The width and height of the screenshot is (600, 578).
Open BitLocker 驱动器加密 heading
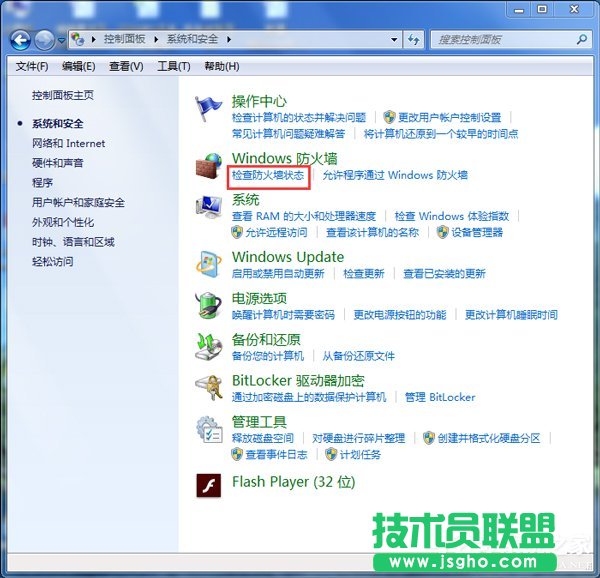[298, 381]
